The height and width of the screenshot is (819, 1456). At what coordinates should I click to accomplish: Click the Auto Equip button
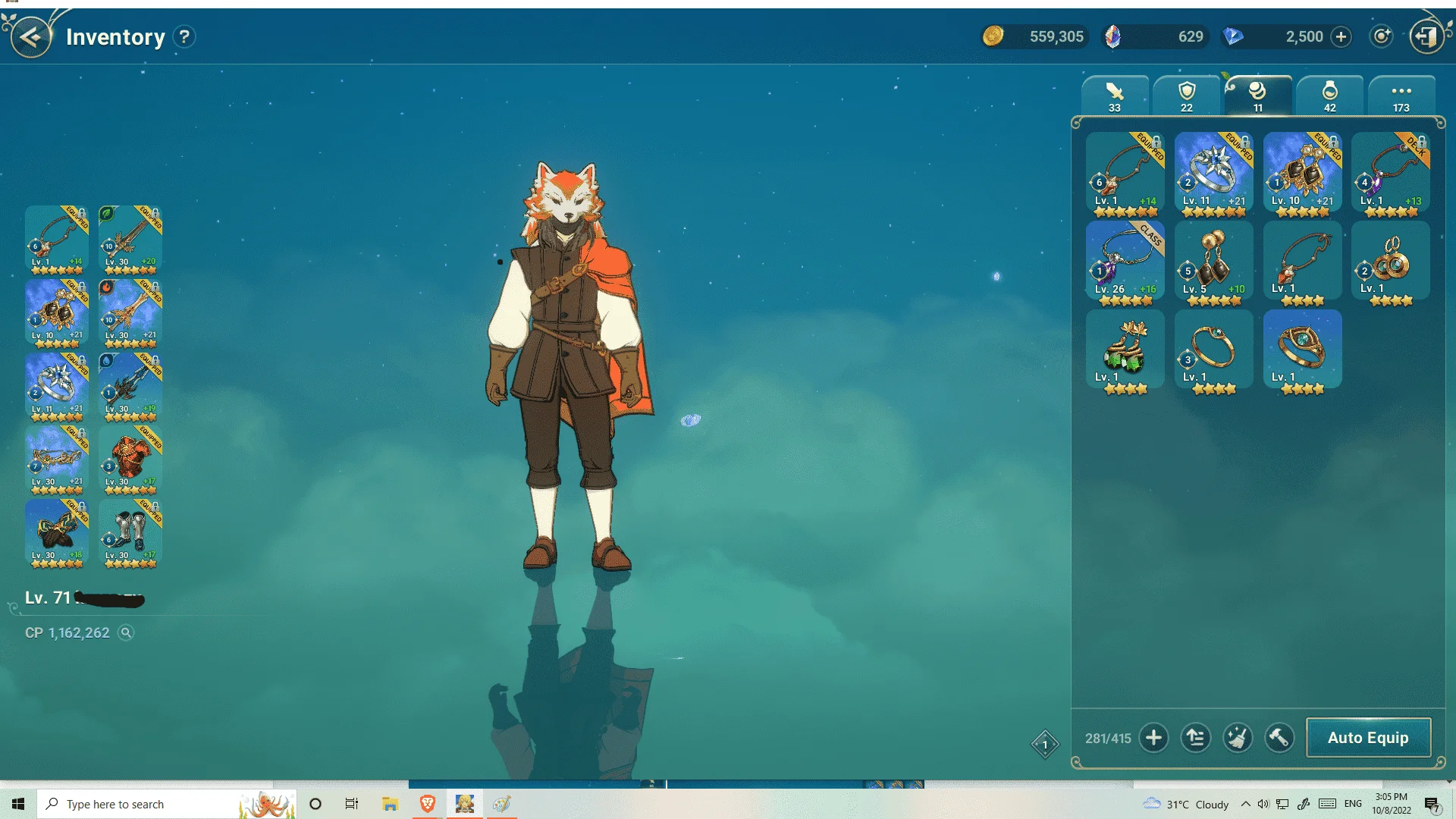pyautogui.click(x=1368, y=737)
